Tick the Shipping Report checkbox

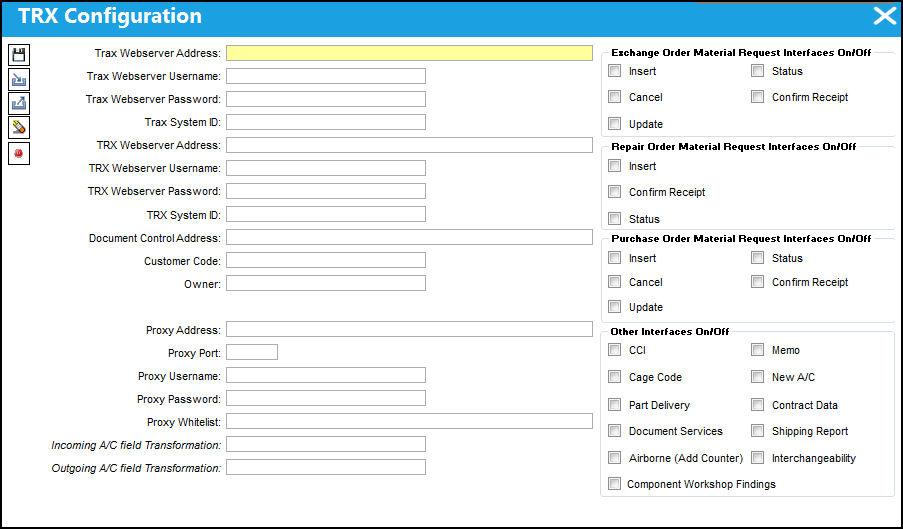coord(758,431)
